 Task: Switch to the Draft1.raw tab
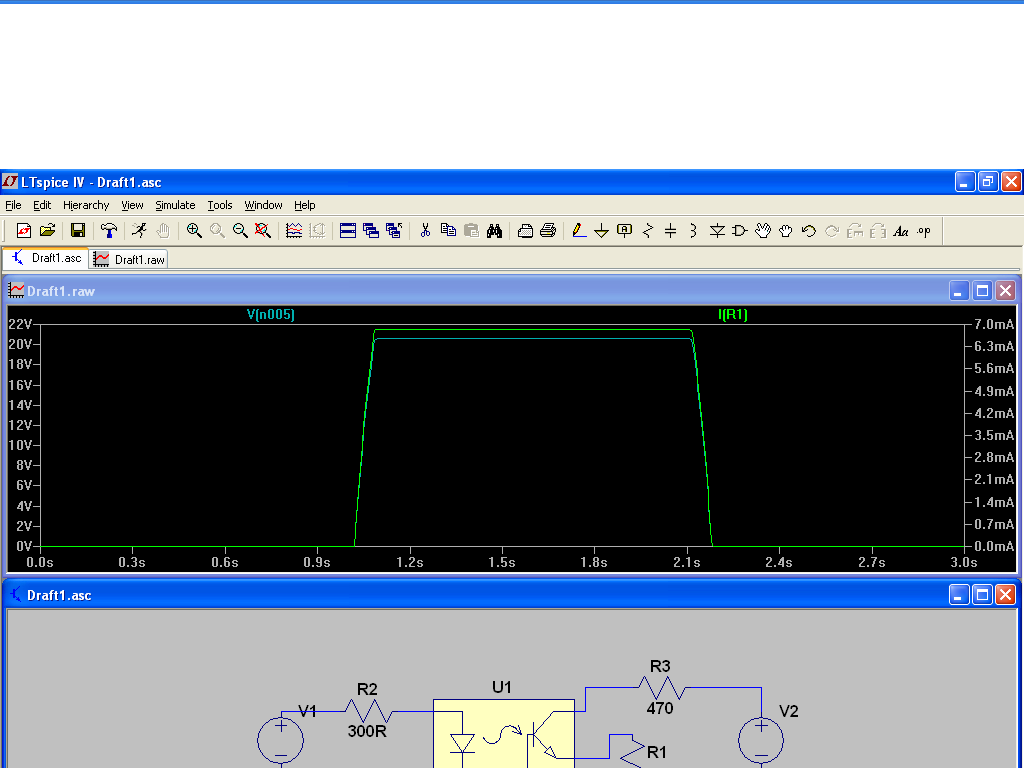pos(129,259)
